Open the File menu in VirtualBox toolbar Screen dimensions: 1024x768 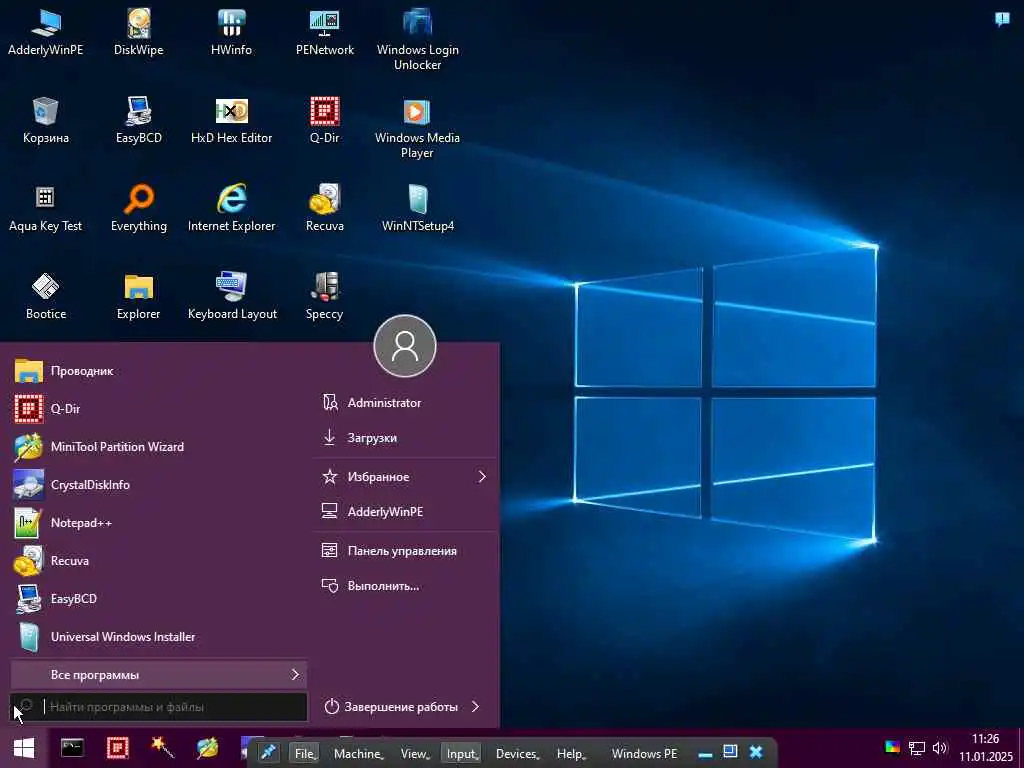pos(305,754)
